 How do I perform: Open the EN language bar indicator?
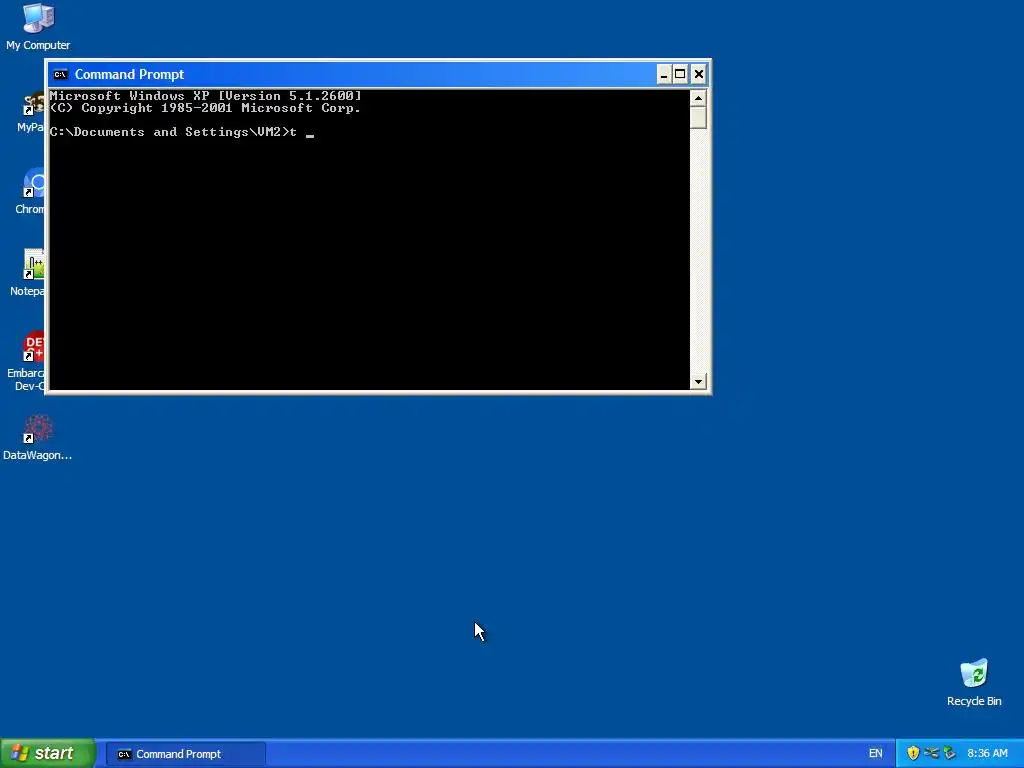tap(875, 754)
